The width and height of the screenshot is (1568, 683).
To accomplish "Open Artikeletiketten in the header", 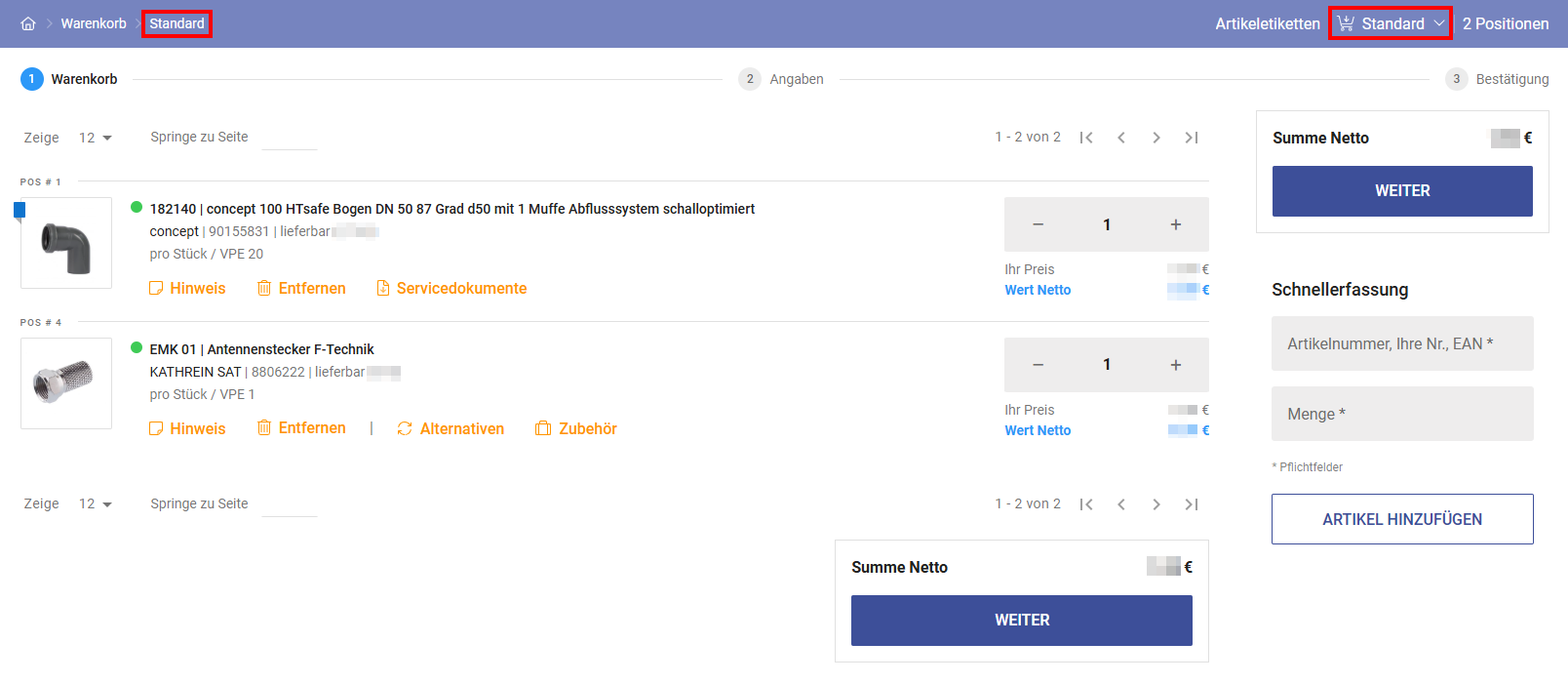I will [1267, 23].
